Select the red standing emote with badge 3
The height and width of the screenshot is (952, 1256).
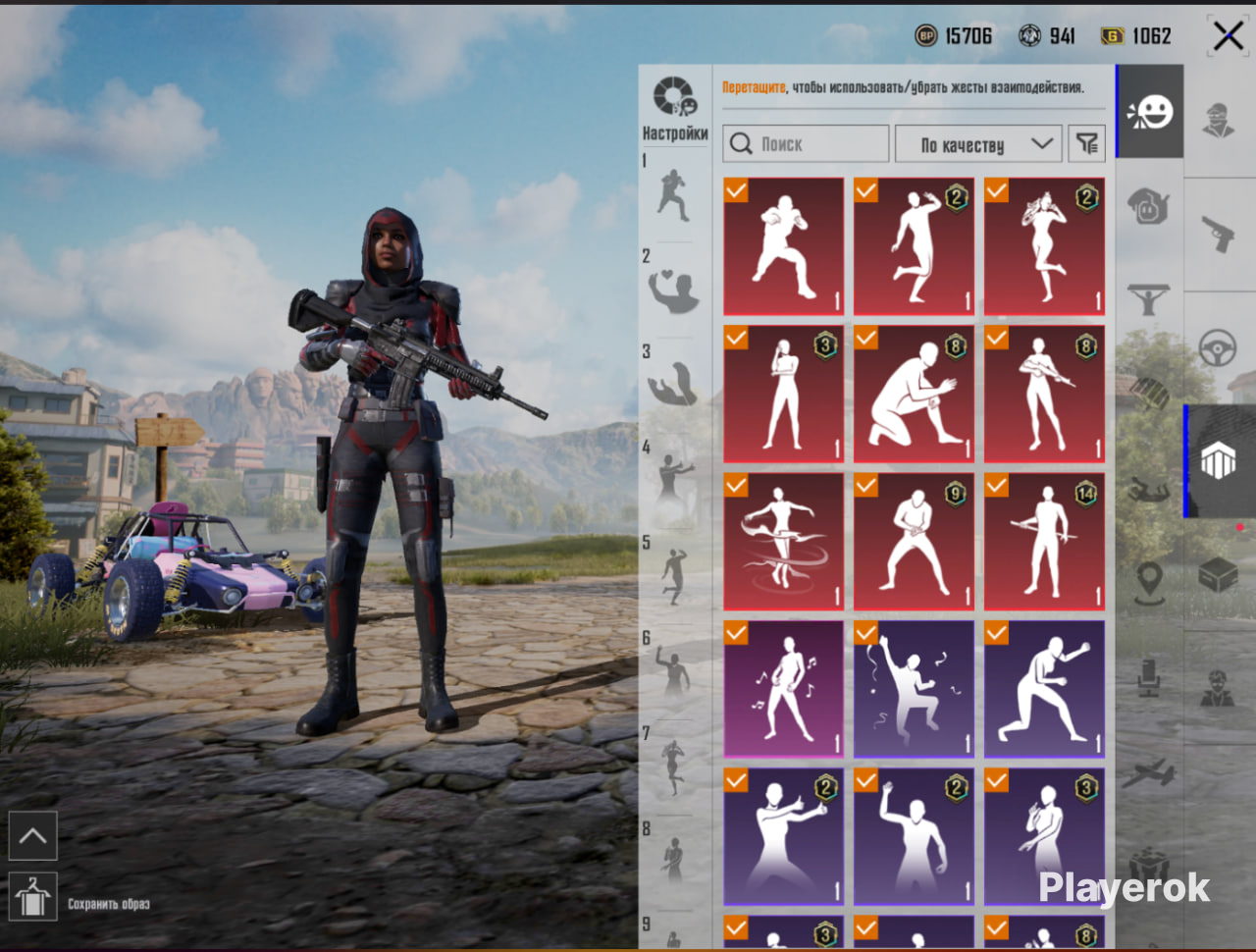(783, 394)
